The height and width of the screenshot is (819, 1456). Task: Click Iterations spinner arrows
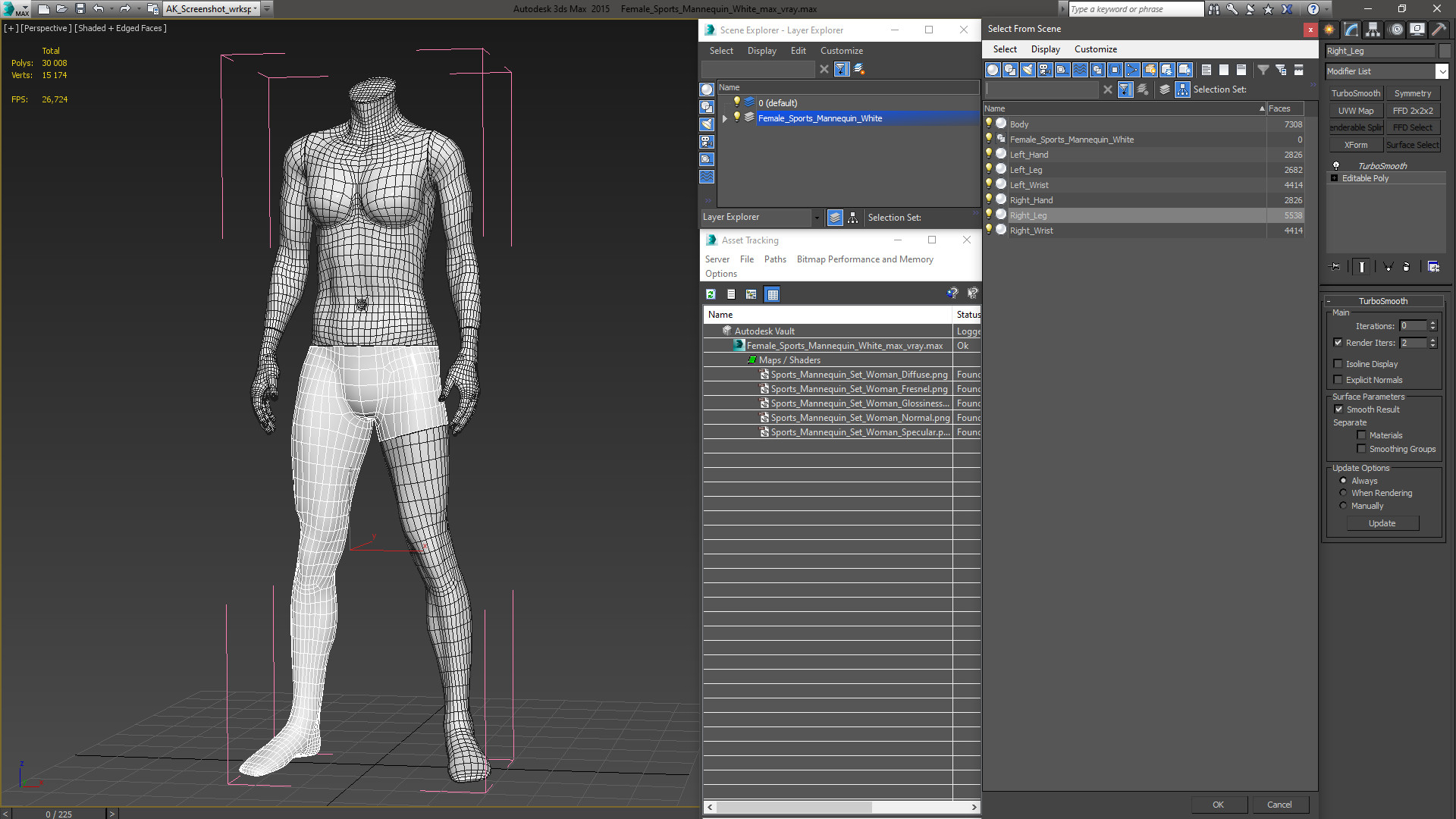pyautogui.click(x=1432, y=326)
